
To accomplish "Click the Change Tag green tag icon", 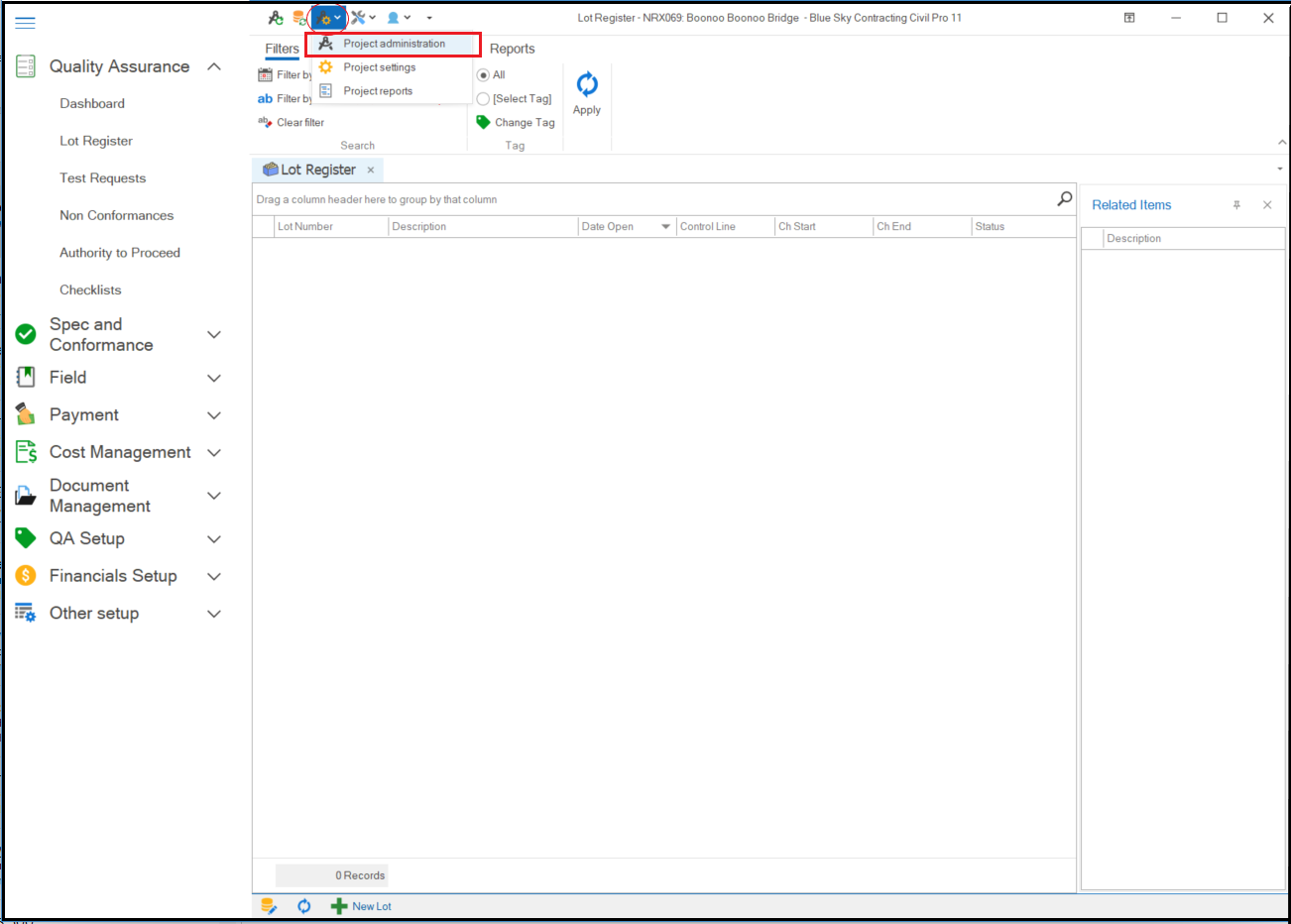I will (x=484, y=122).
